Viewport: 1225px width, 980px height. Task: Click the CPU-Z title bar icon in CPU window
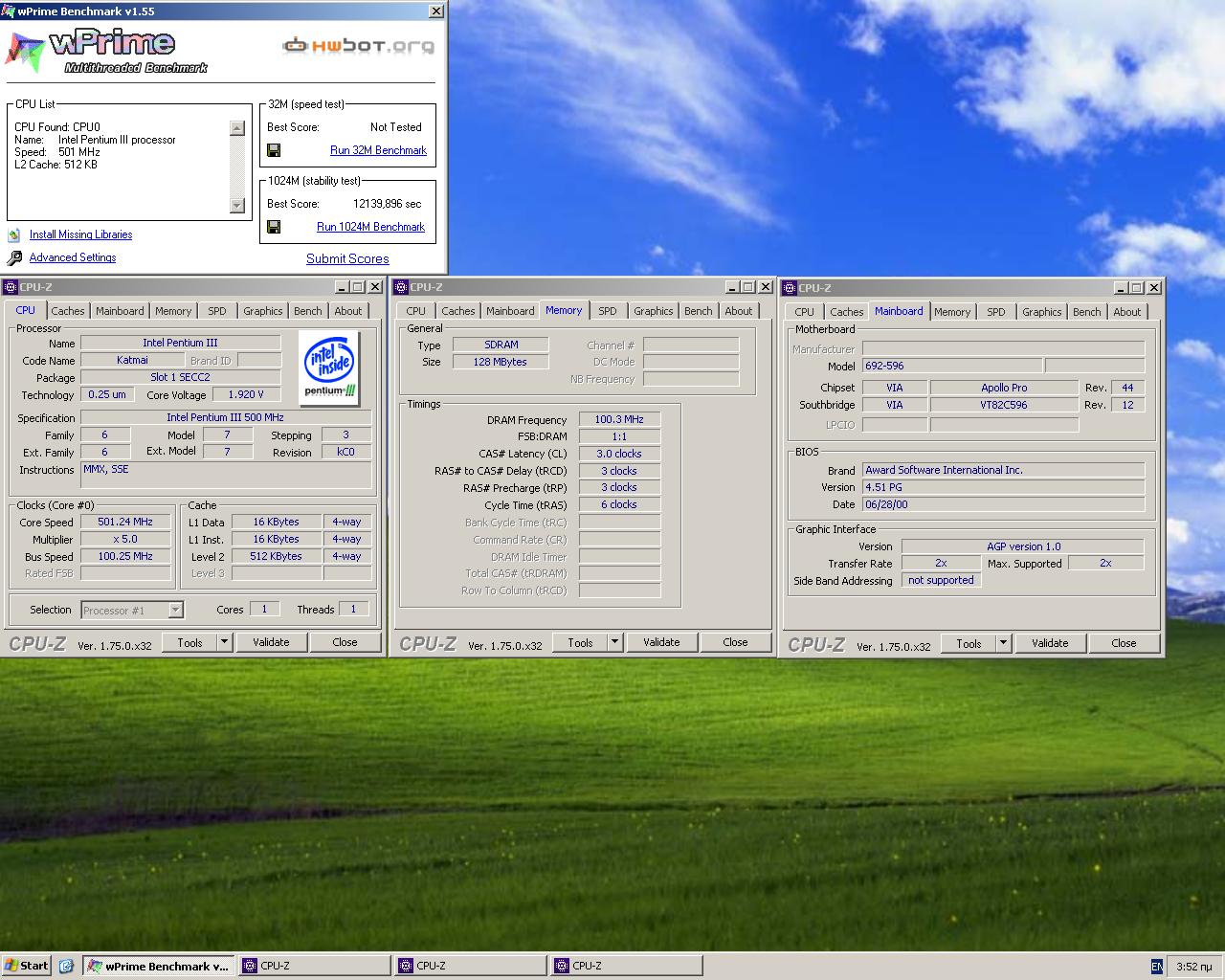[x=10, y=287]
